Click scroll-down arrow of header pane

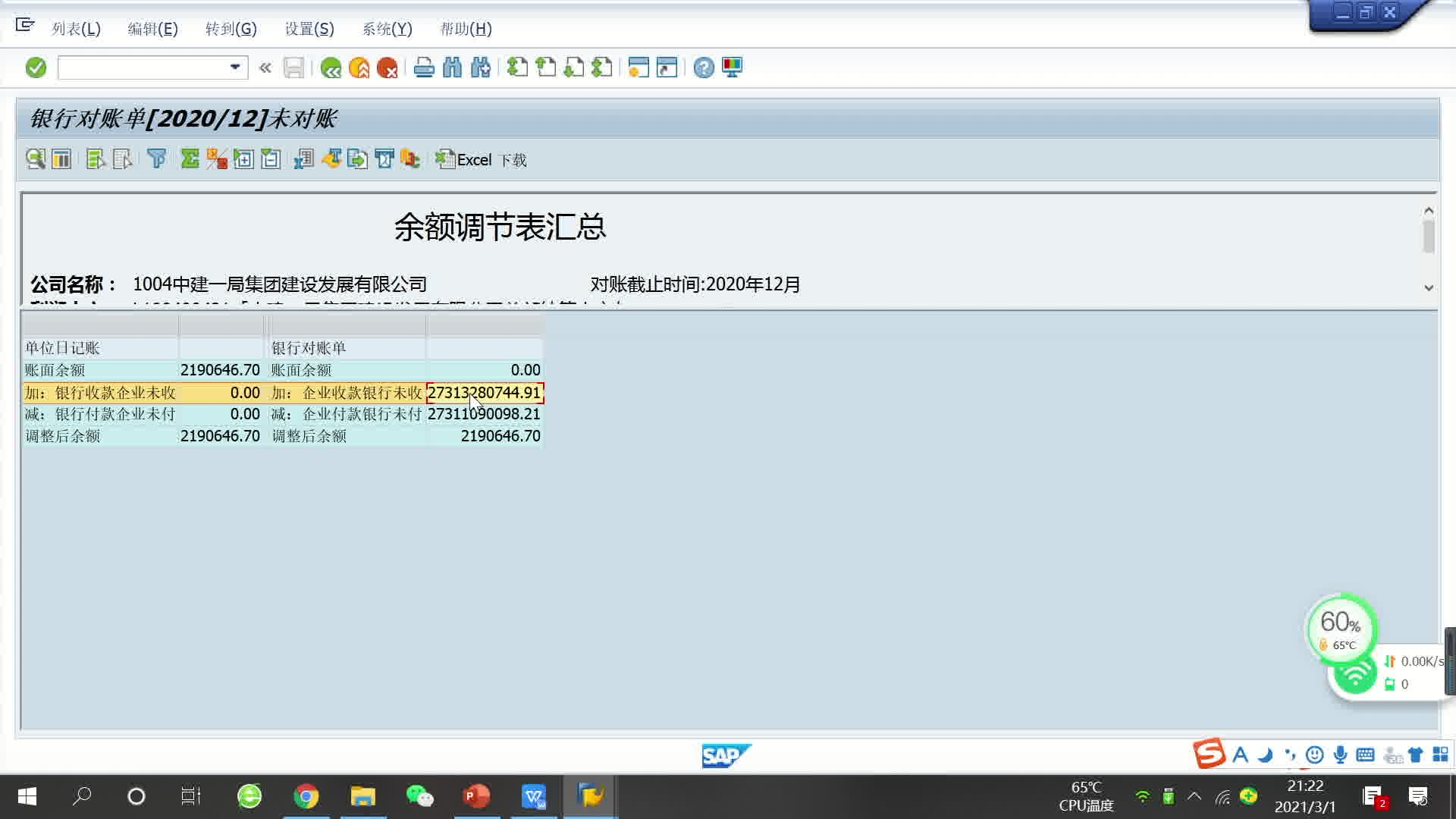pyautogui.click(x=1429, y=287)
